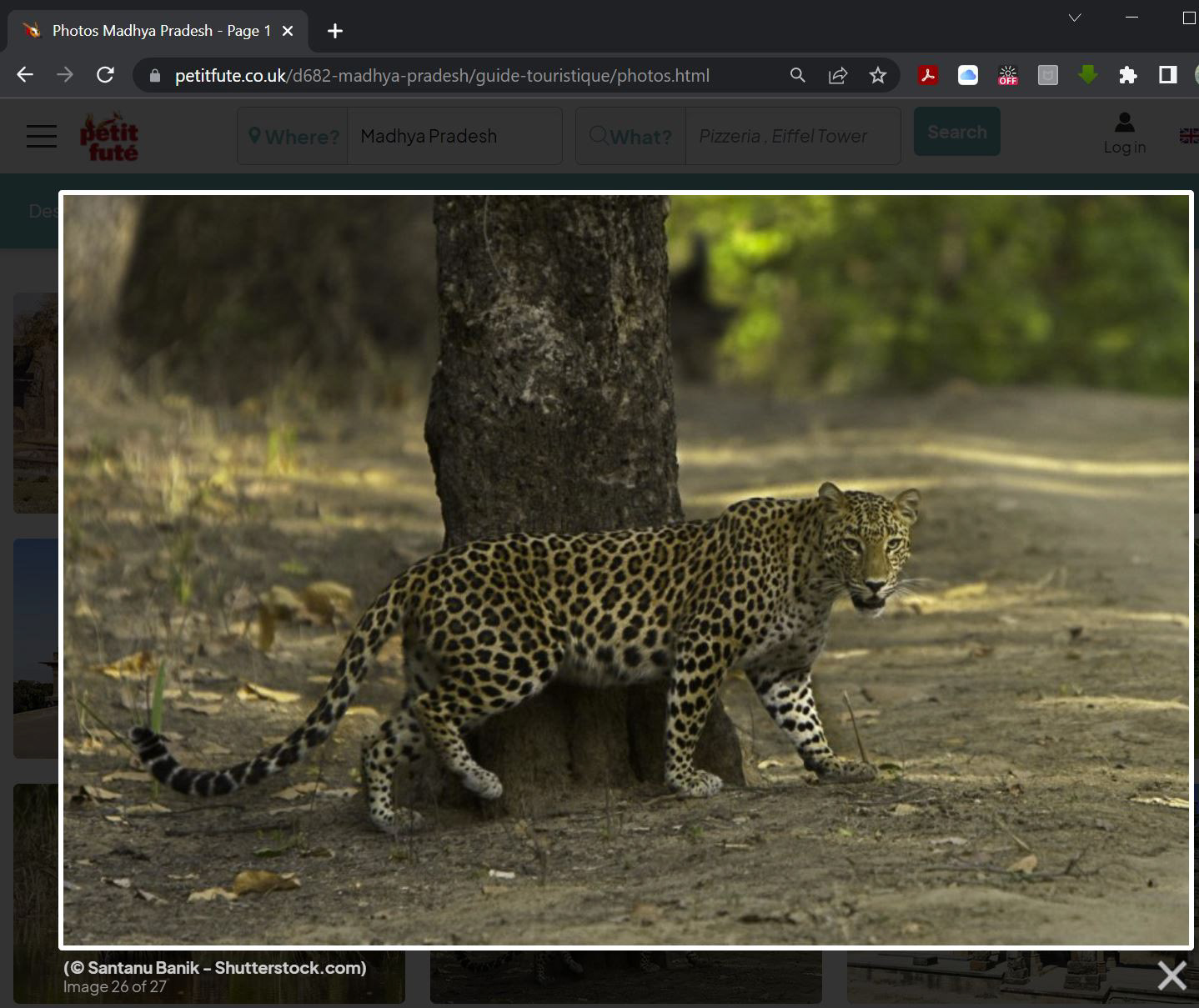The height and width of the screenshot is (1008, 1199).
Task: Focus the Pizzeria, Eiffel Tower field
Action: coord(793,136)
